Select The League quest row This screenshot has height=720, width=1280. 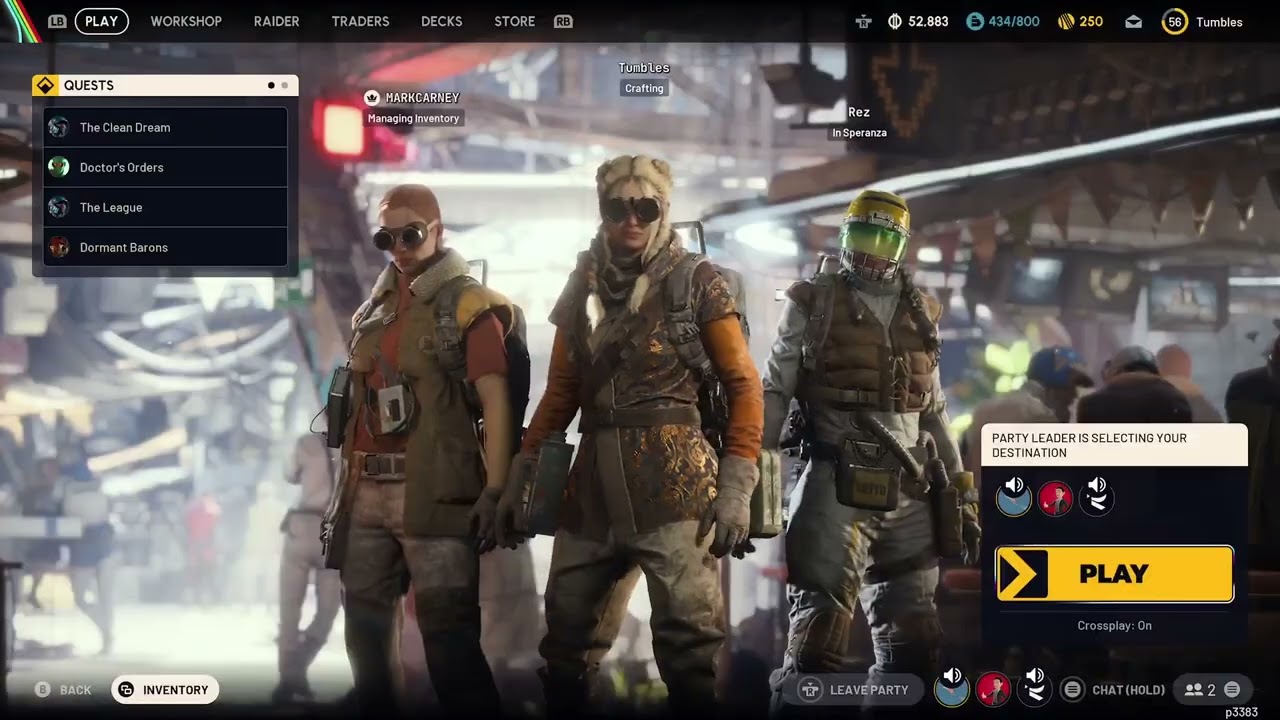165,207
